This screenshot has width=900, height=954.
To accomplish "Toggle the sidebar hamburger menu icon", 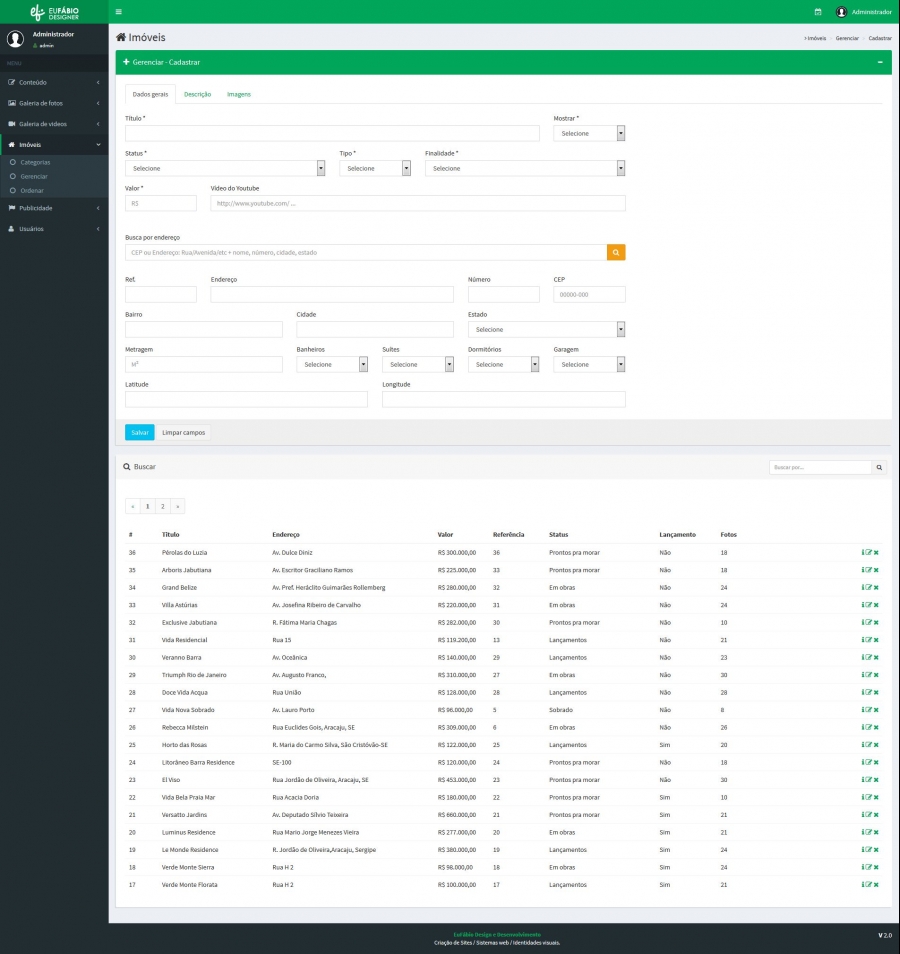I will [x=119, y=12].
